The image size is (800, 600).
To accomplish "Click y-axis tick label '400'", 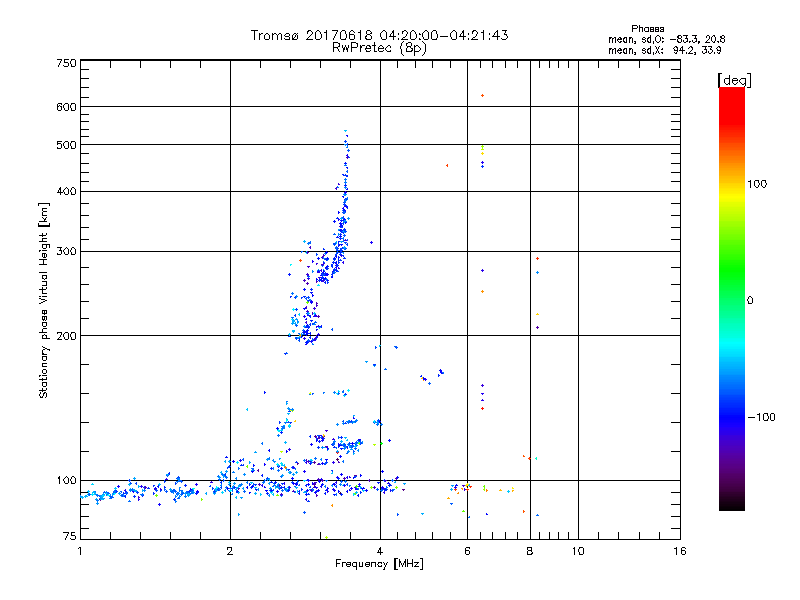I will [67, 191].
